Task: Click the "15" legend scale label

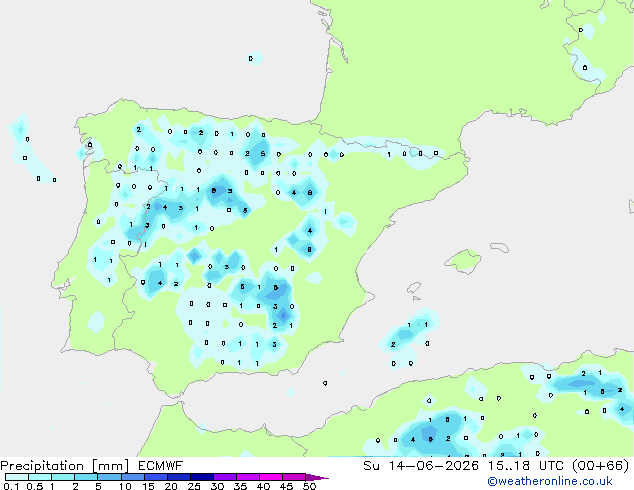Action: point(148,486)
